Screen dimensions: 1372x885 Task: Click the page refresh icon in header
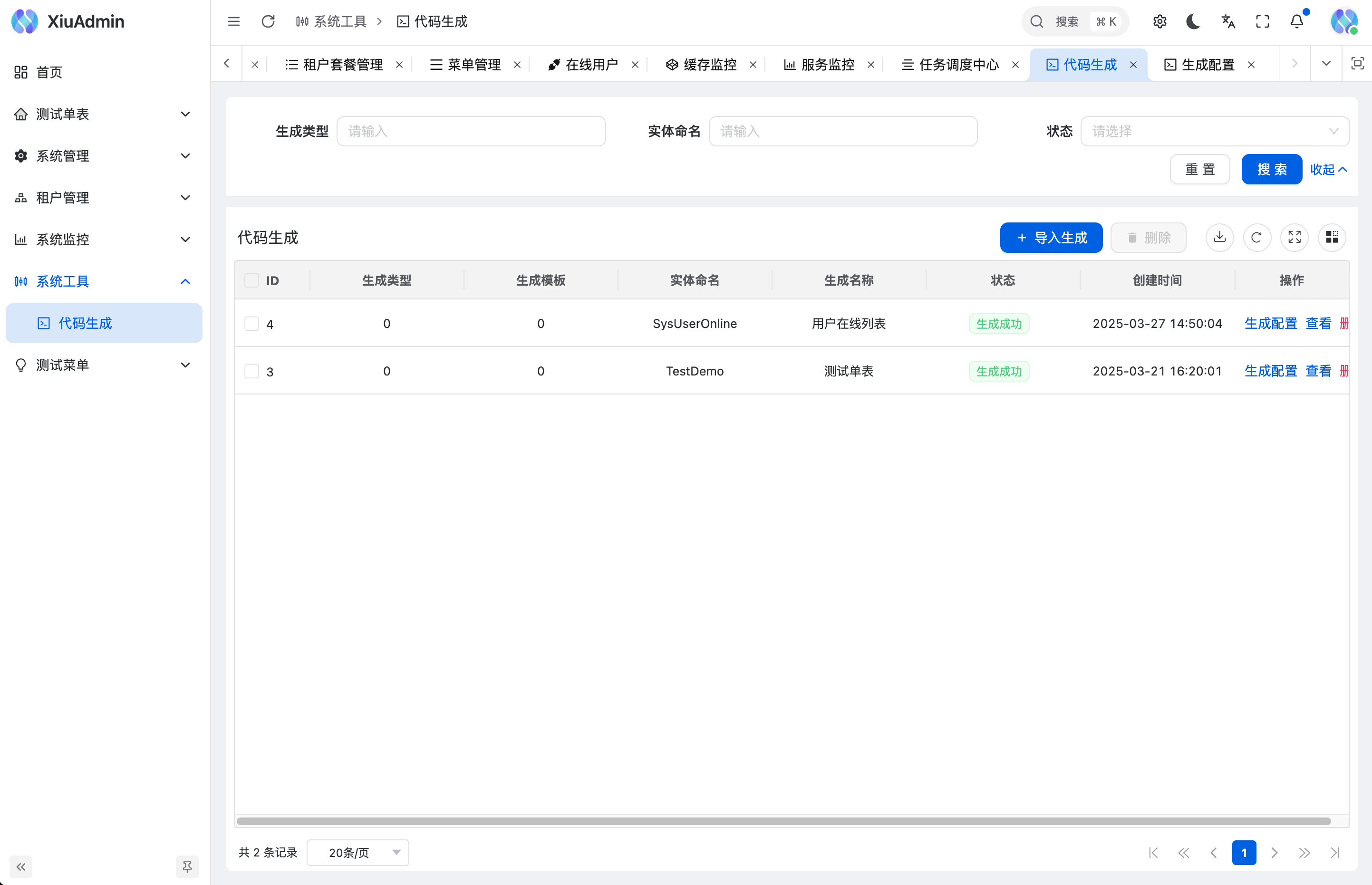click(x=268, y=21)
